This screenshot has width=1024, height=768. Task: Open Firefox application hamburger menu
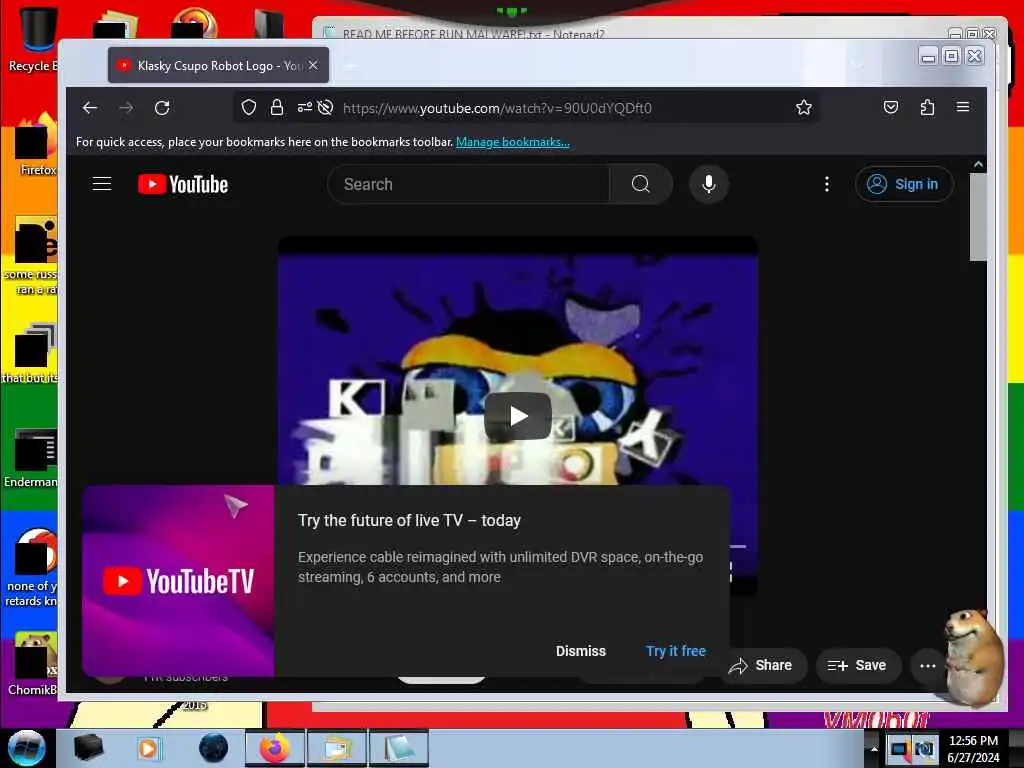963,107
